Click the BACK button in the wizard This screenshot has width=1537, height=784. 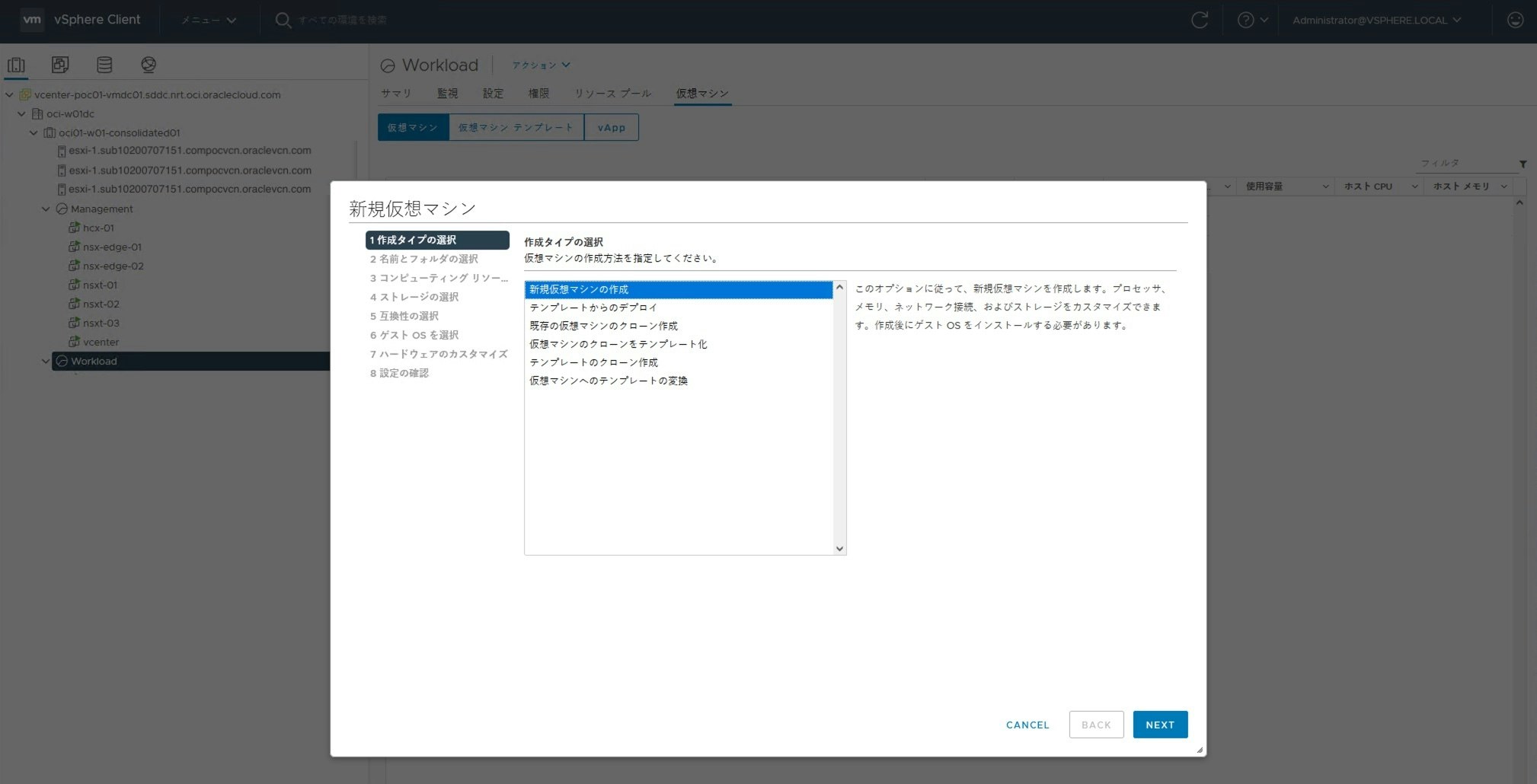pos(1096,725)
